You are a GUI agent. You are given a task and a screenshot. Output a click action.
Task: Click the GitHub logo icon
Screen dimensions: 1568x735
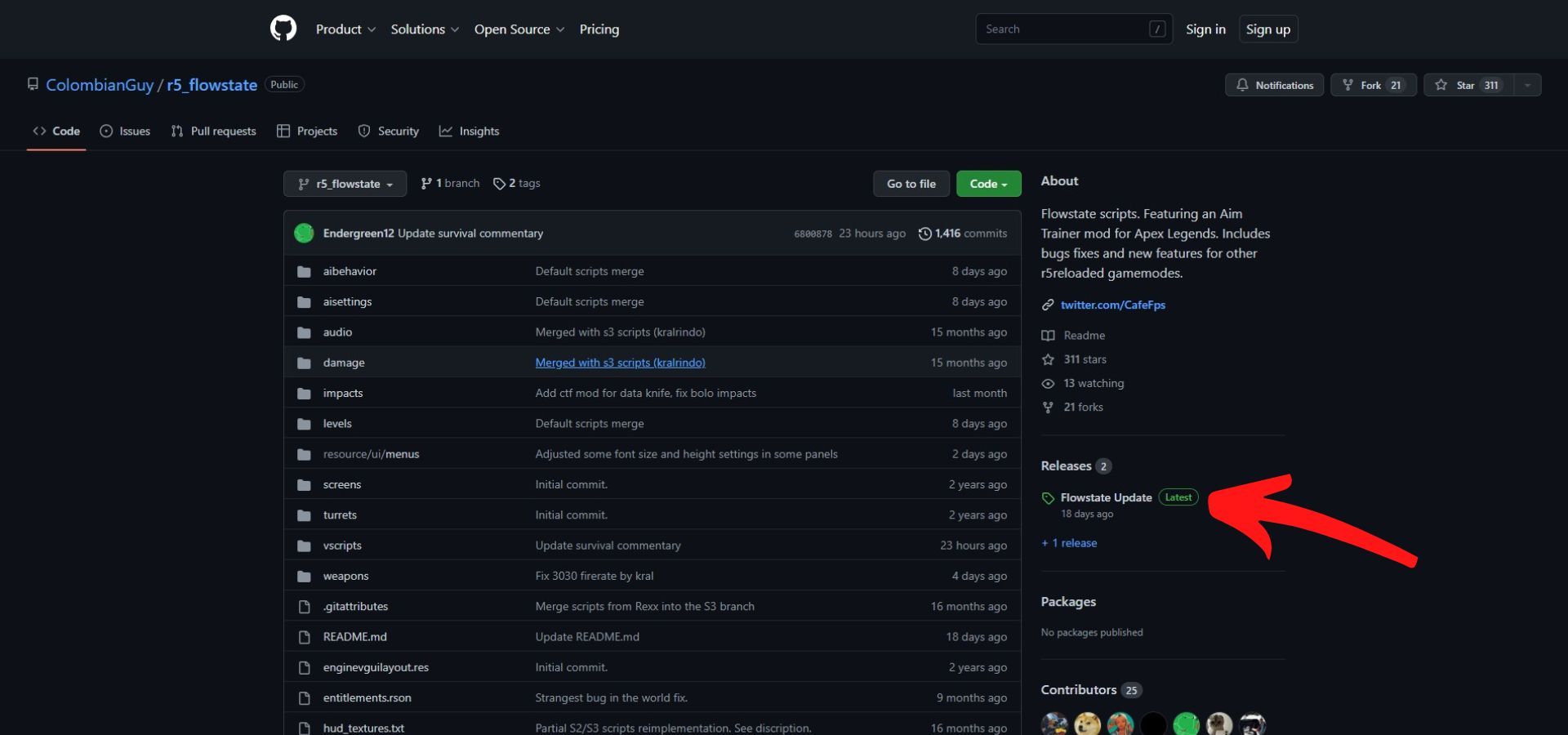(x=283, y=28)
